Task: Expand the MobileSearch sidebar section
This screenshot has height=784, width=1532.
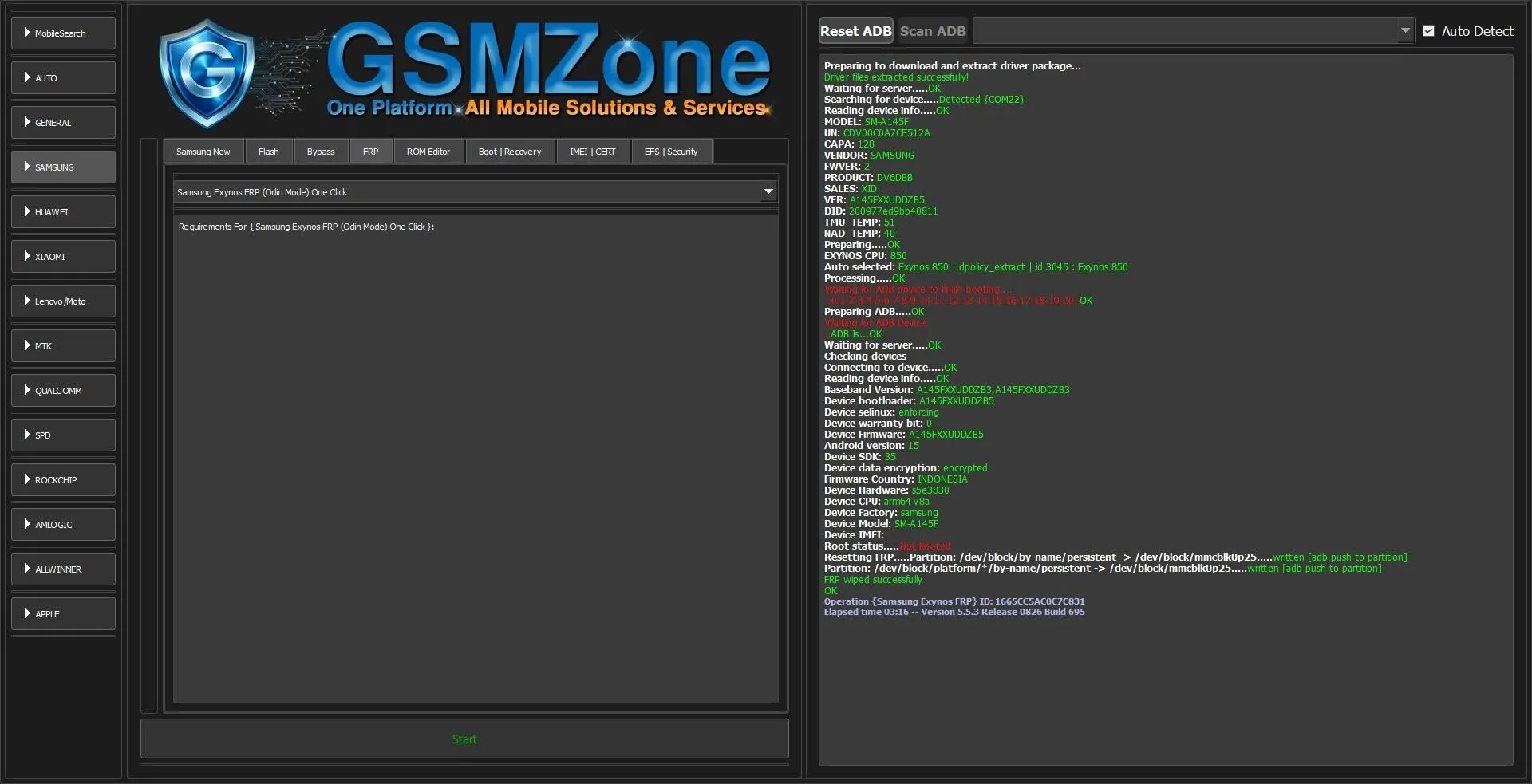Action: pyautogui.click(x=63, y=33)
